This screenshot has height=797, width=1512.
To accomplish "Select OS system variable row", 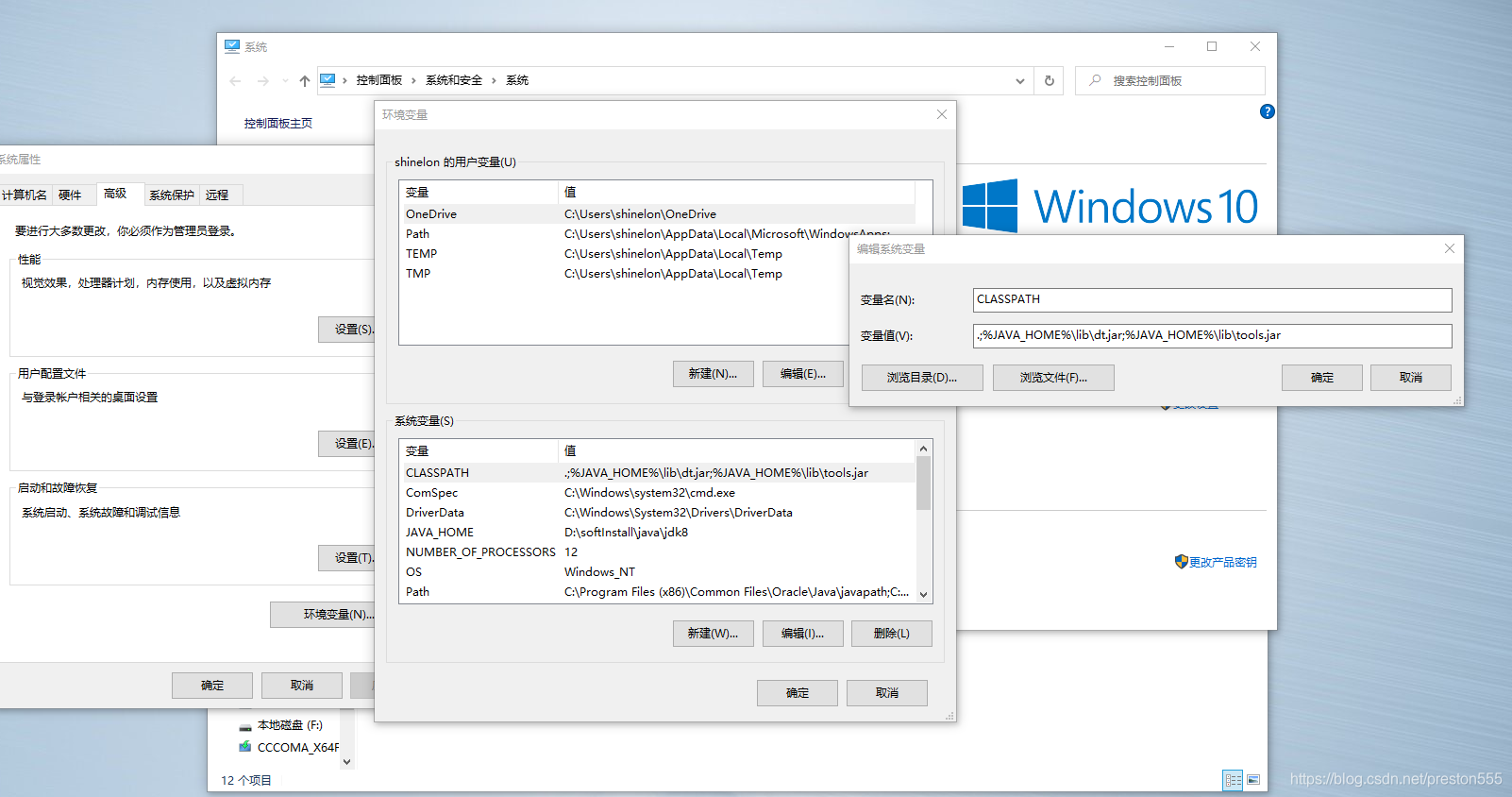I will 658,572.
